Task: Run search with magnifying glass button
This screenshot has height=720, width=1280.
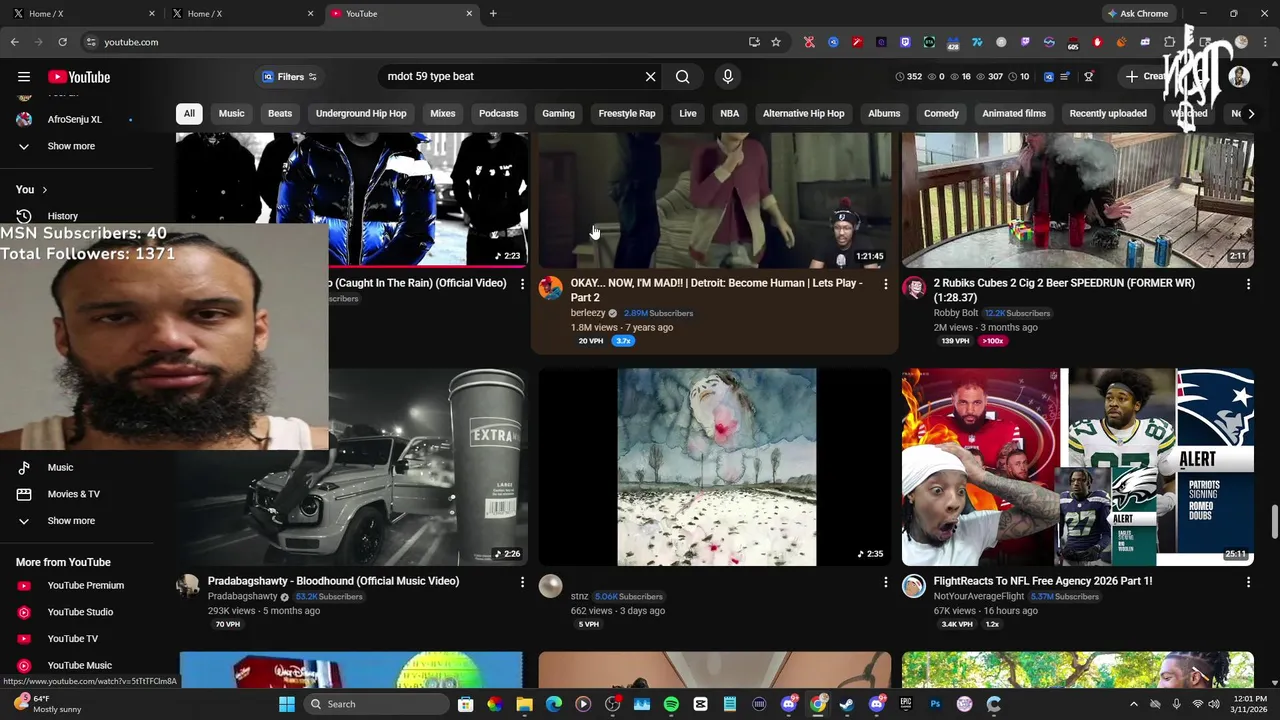Action: (x=682, y=77)
